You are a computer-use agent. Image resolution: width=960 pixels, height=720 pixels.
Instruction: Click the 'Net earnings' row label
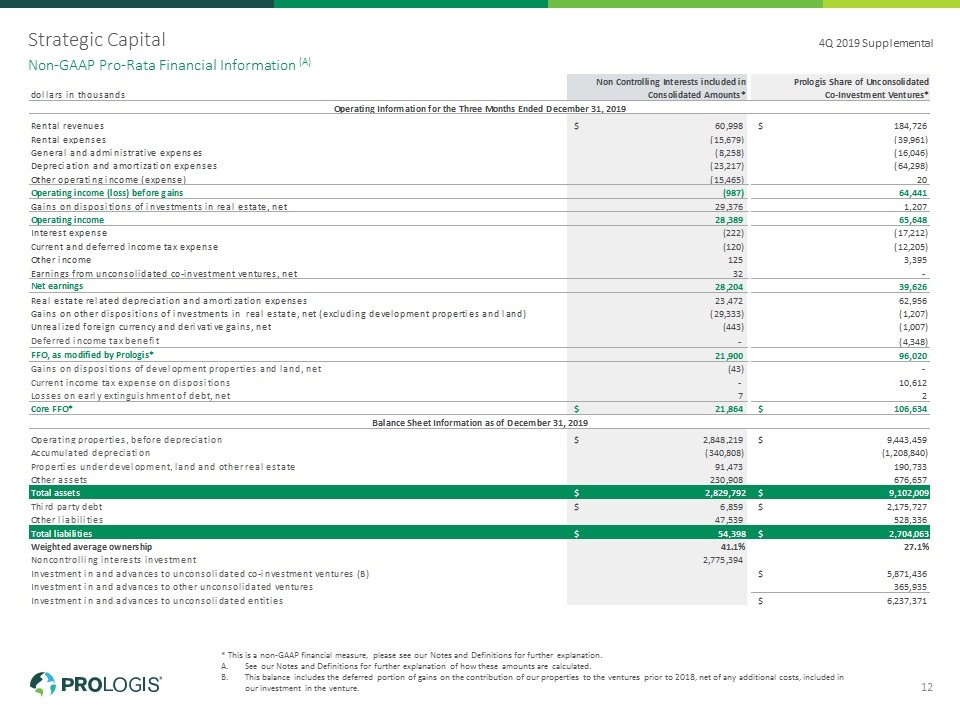(x=57, y=286)
